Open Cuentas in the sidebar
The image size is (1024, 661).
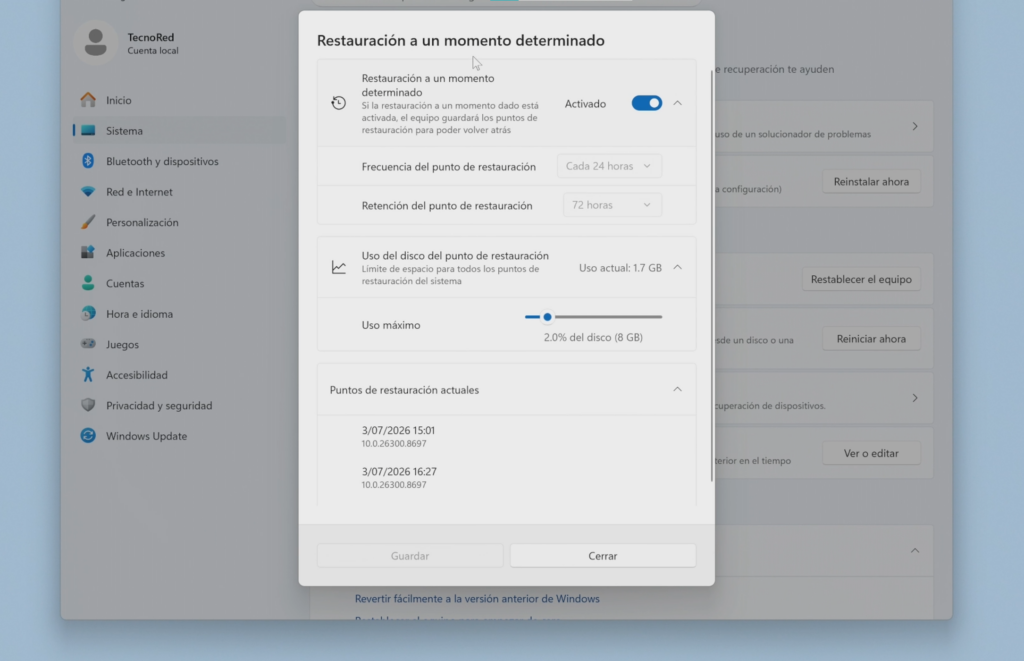(x=180, y=283)
